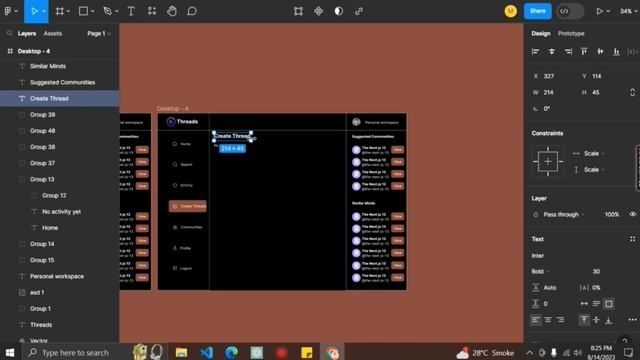
Task: Open text styles four-dot icon
Action: tap(632, 239)
